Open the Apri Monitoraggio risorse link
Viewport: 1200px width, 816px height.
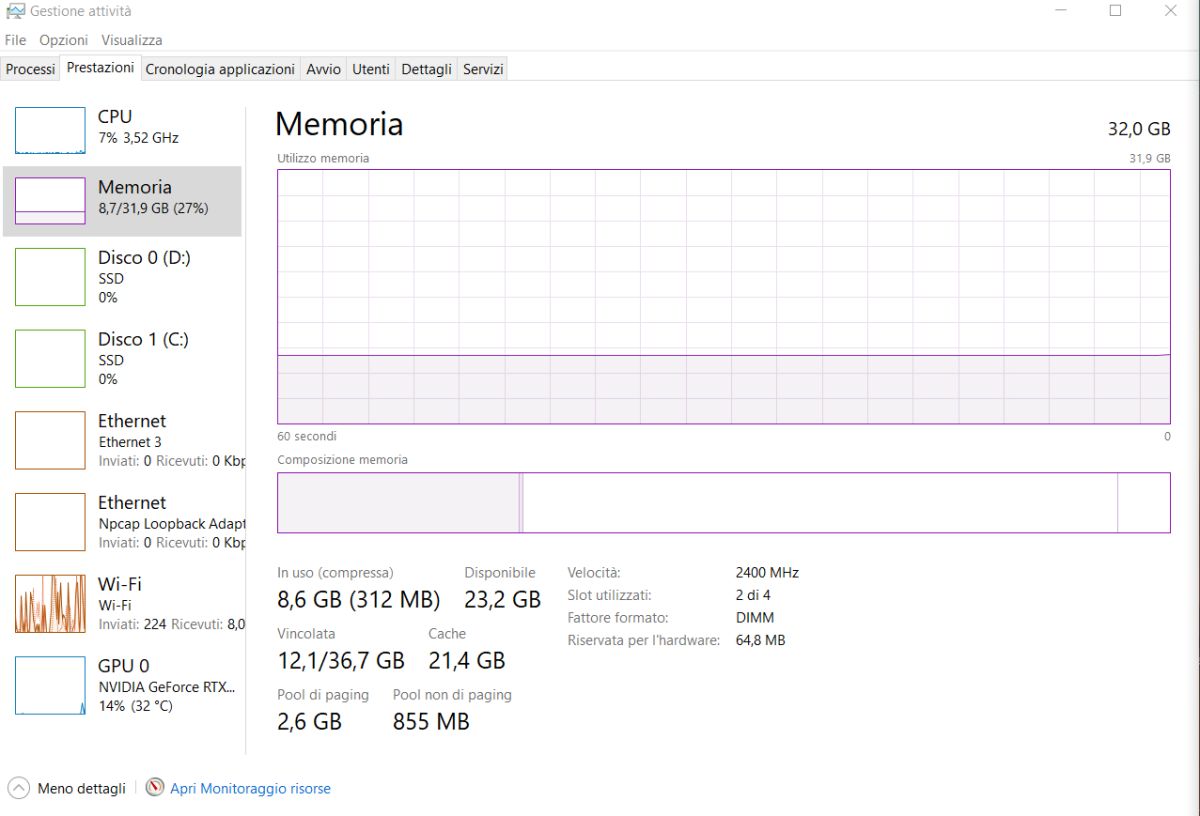[250, 788]
